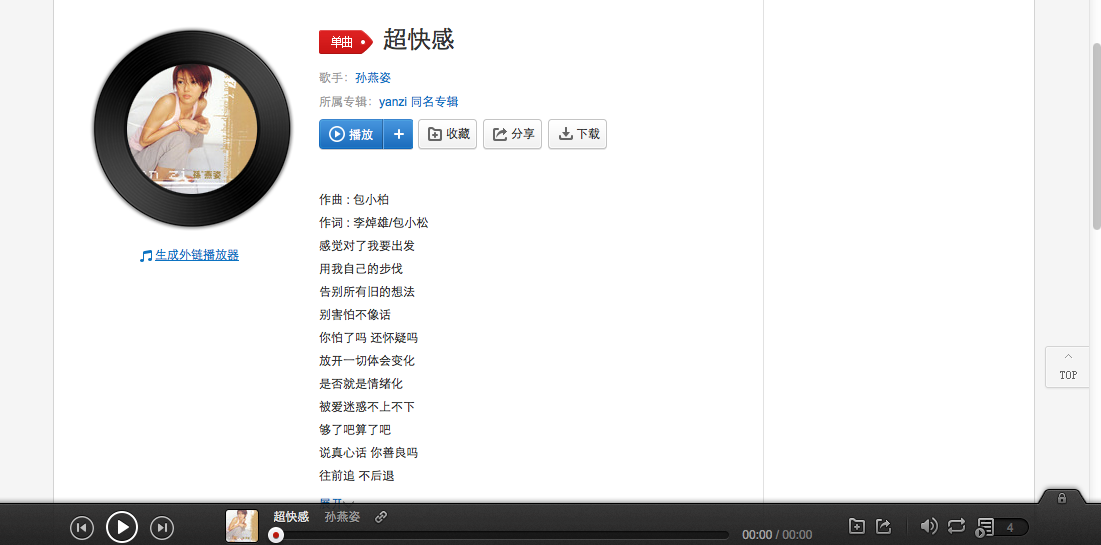This screenshot has width=1101, height=545.
Task: Click the TOP back-to-top button
Action: [x=1068, y=367]
